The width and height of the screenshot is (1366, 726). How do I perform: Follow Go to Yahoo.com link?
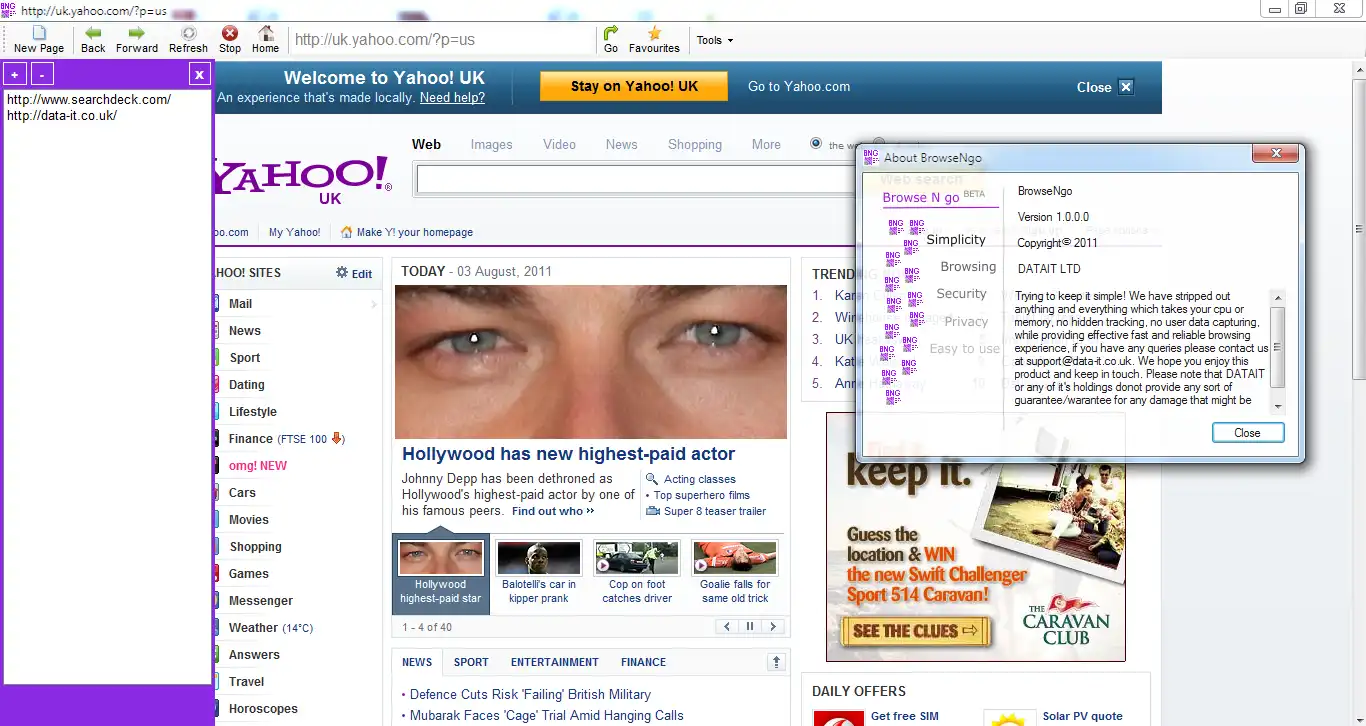(799, 87)
